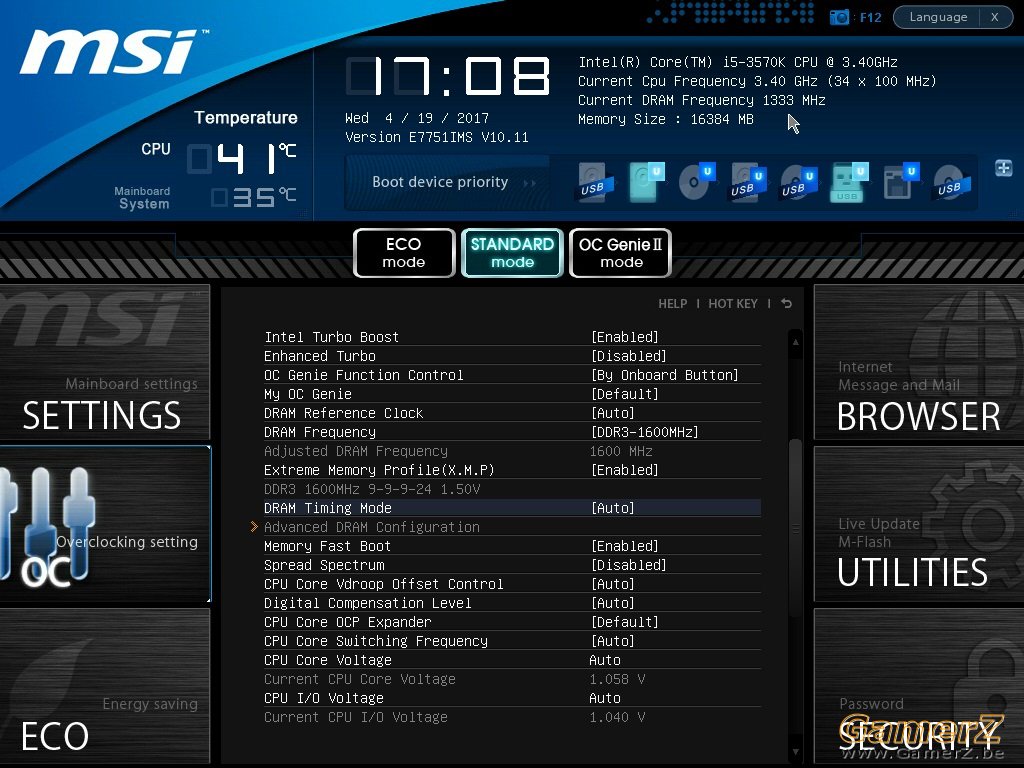The image size is (1024, 768).
Task: Toggle Memory Fast Boot Enabled value
Action: point(624,546)
